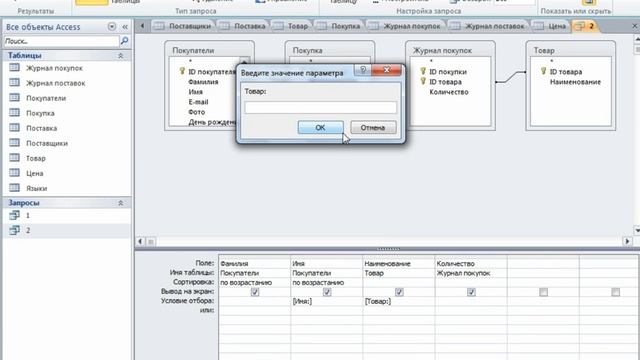Image resolution: width=640 pixels, height=360 pixels.
Task: Click the search magnifier icon in navigation pane
Action: pyautogui.click(x=124, y=41)
